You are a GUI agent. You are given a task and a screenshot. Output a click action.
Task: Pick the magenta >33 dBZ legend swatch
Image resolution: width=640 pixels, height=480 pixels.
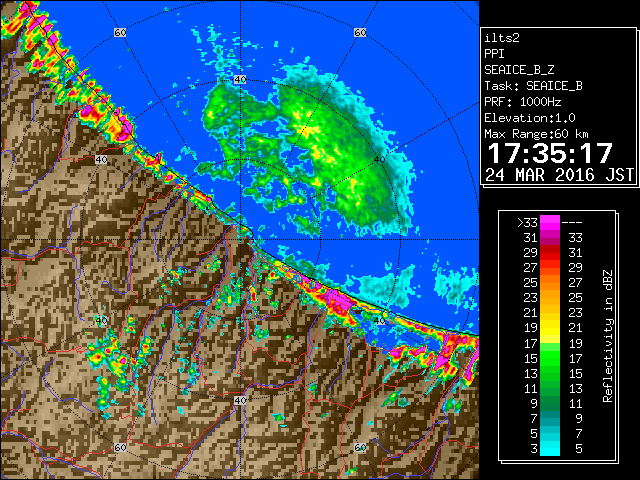coord(550,223)
